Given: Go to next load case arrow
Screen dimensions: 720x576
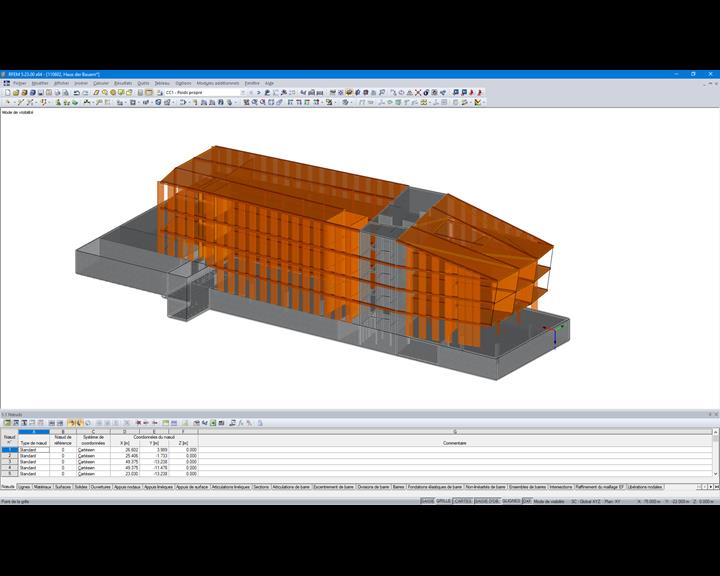Looking at the screenshot, I should pos(259,92).
